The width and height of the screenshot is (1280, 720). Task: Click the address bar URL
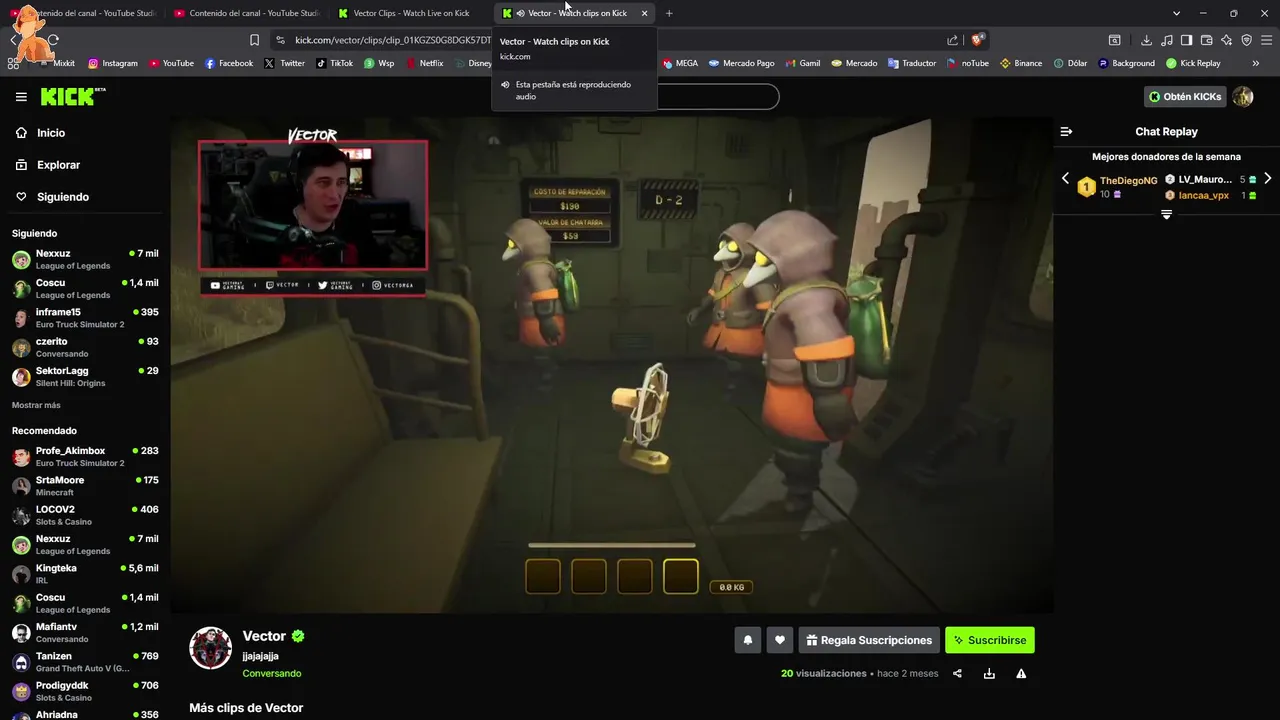(392, 40)
